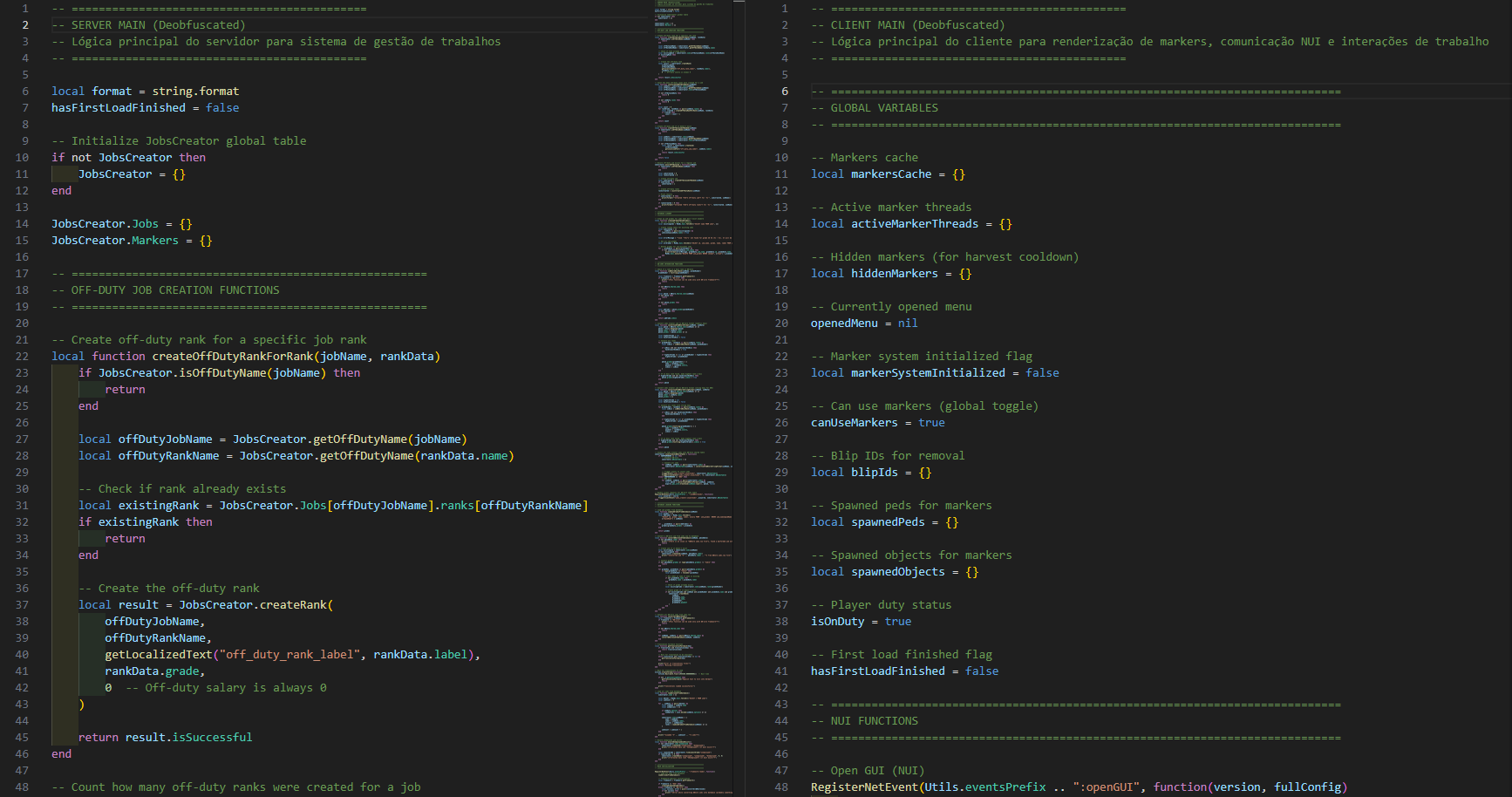The width and height of the screenshot is (1512, 797).
Task: Click "local markerSystemInitialized = false" line
Action: [x=935, y=373]
